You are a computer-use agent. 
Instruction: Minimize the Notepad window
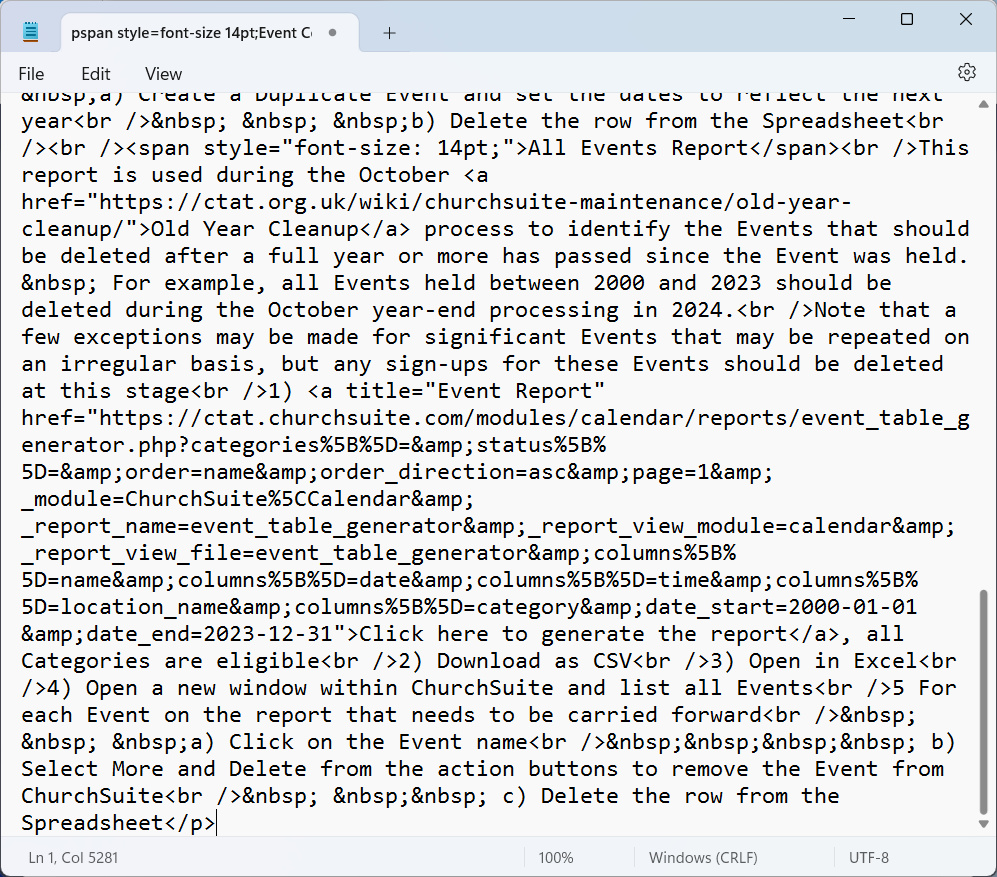pos(849,19)
